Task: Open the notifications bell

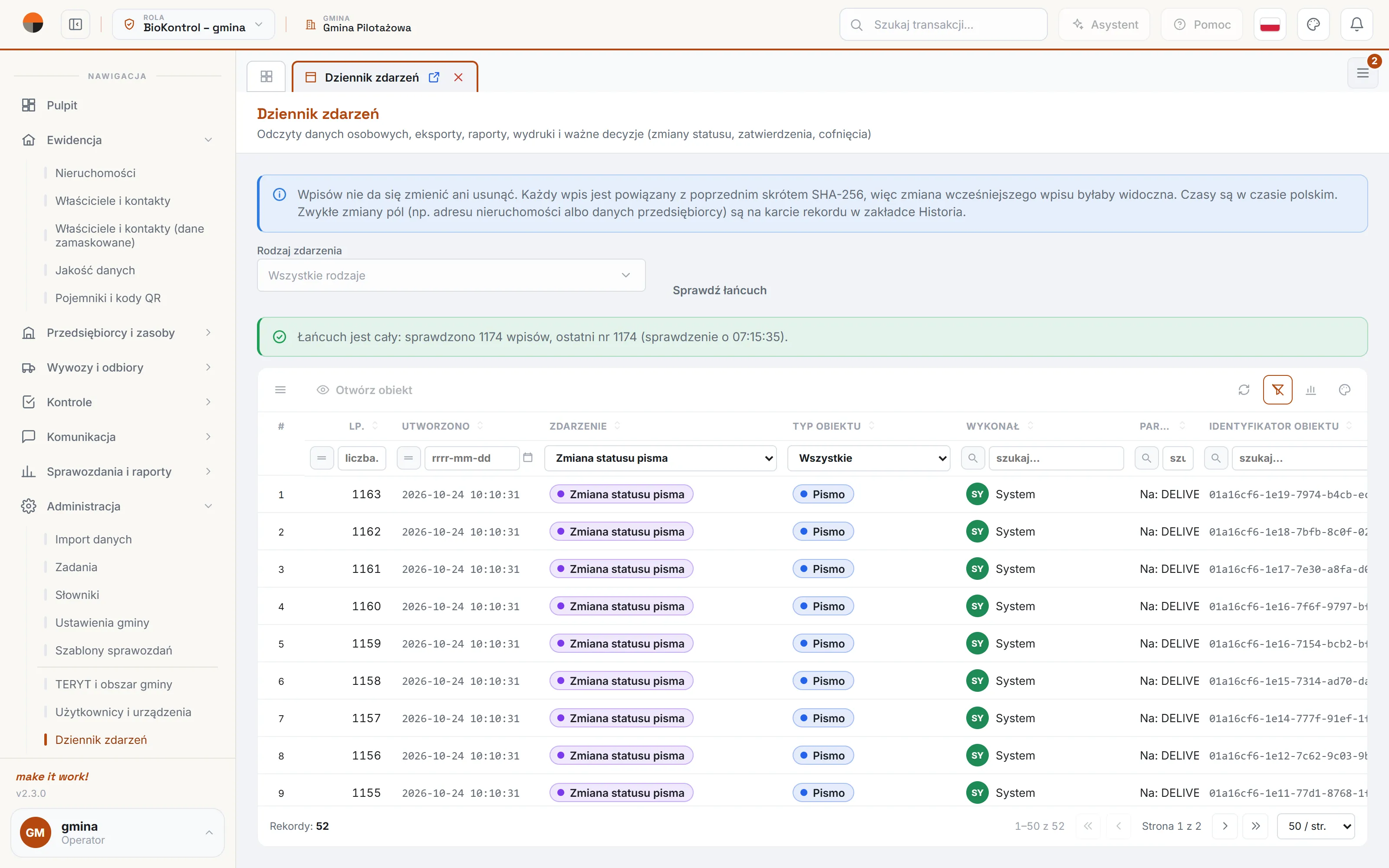Action: 1356,25
